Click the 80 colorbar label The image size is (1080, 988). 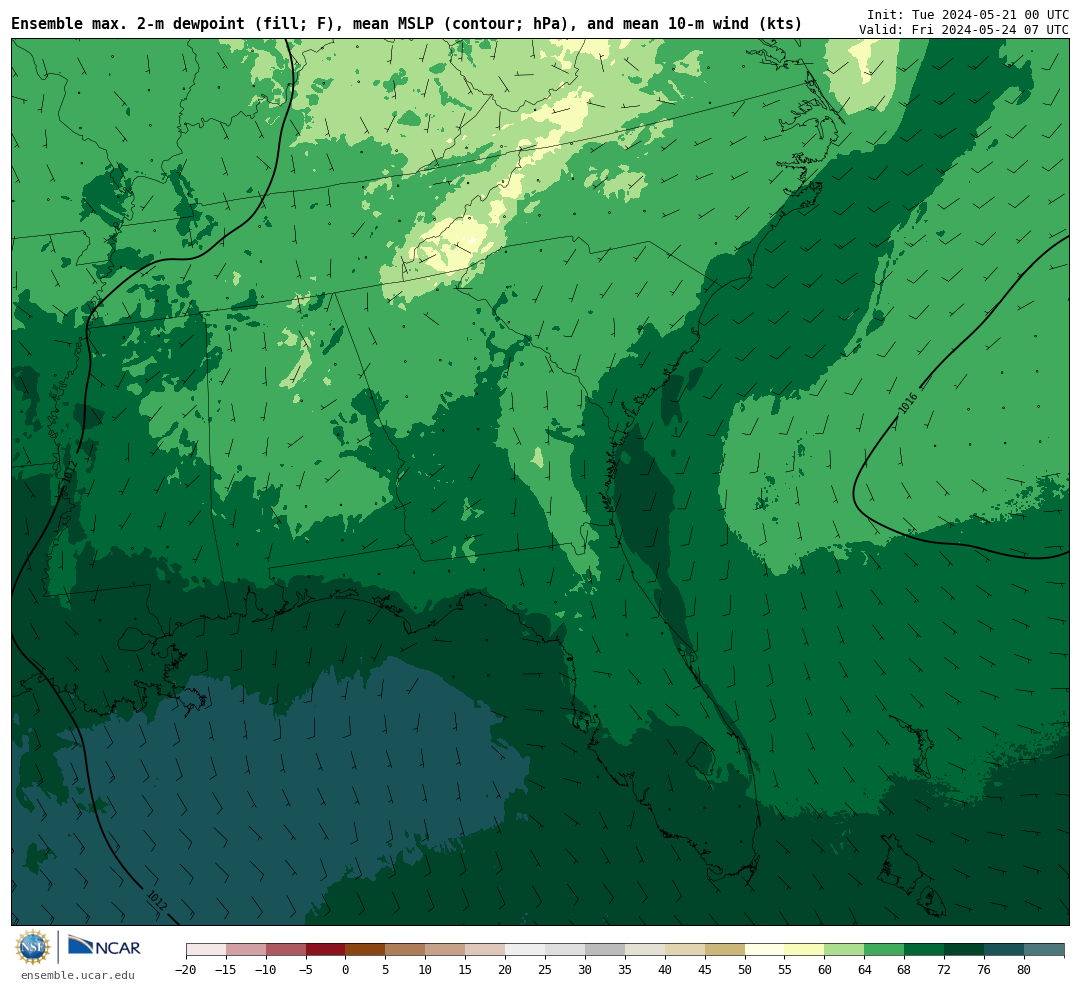pyautogui.click(x=1024, y=969)
